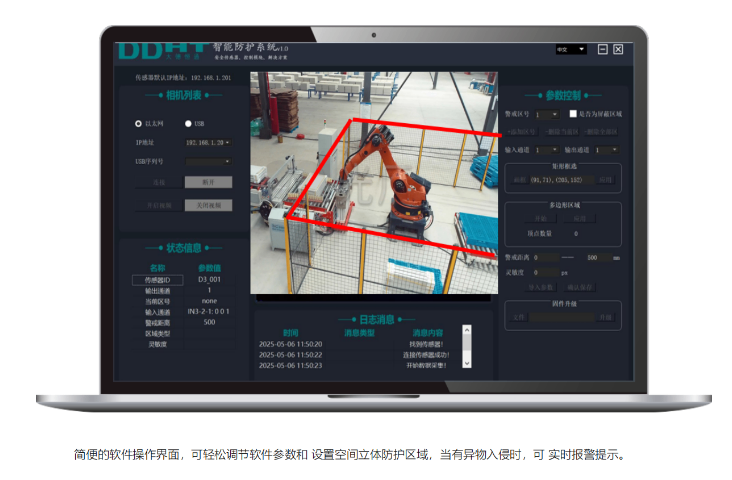Click the 时间 log column header
732x480 pixels.
tap(290, 332)
